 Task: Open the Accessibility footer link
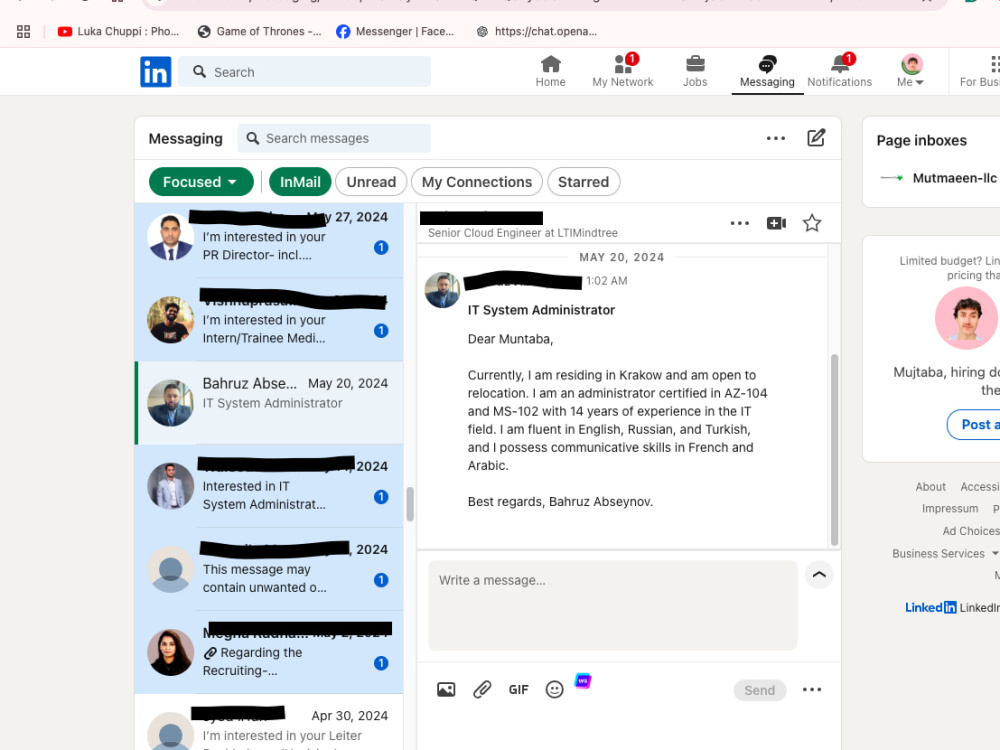pos(980,487)
